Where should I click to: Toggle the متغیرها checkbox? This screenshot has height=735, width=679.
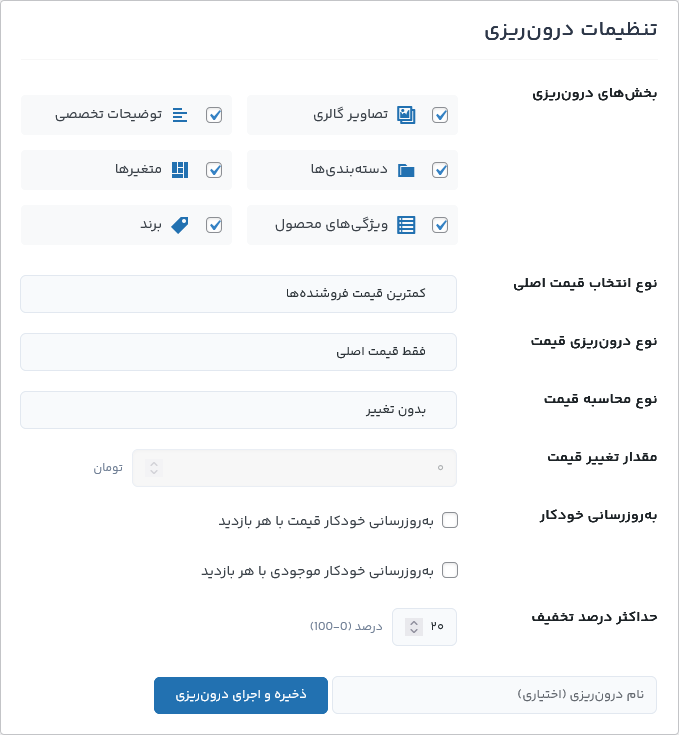(214, 170)
